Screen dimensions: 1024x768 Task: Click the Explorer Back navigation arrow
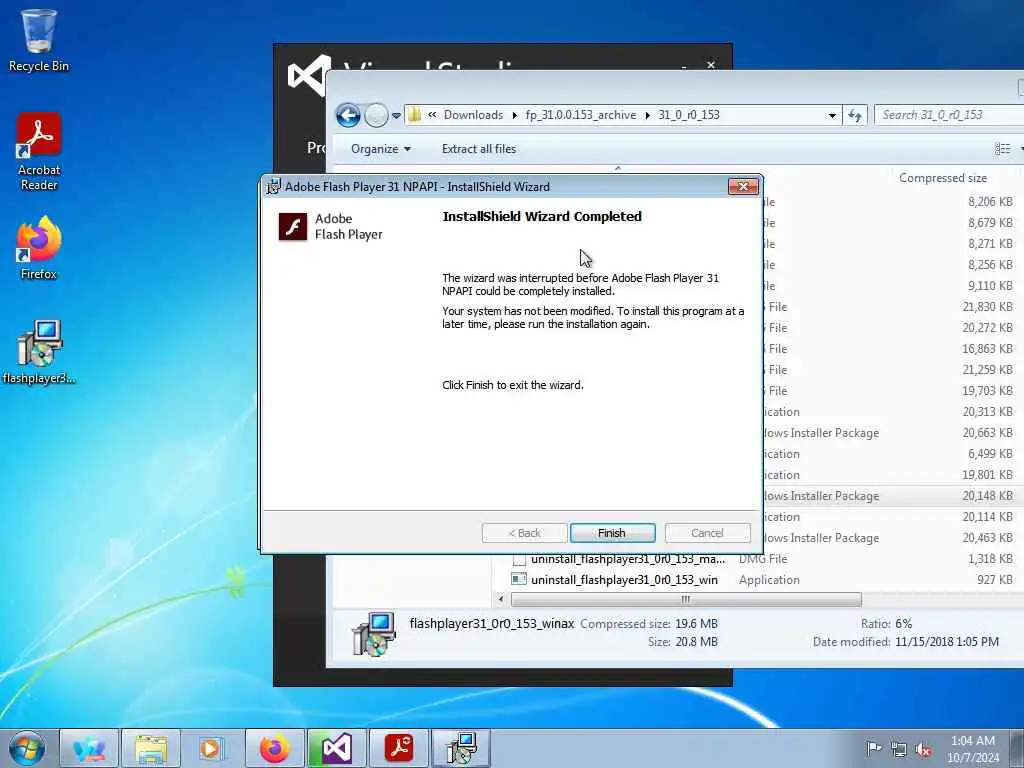tap(348, 116)
